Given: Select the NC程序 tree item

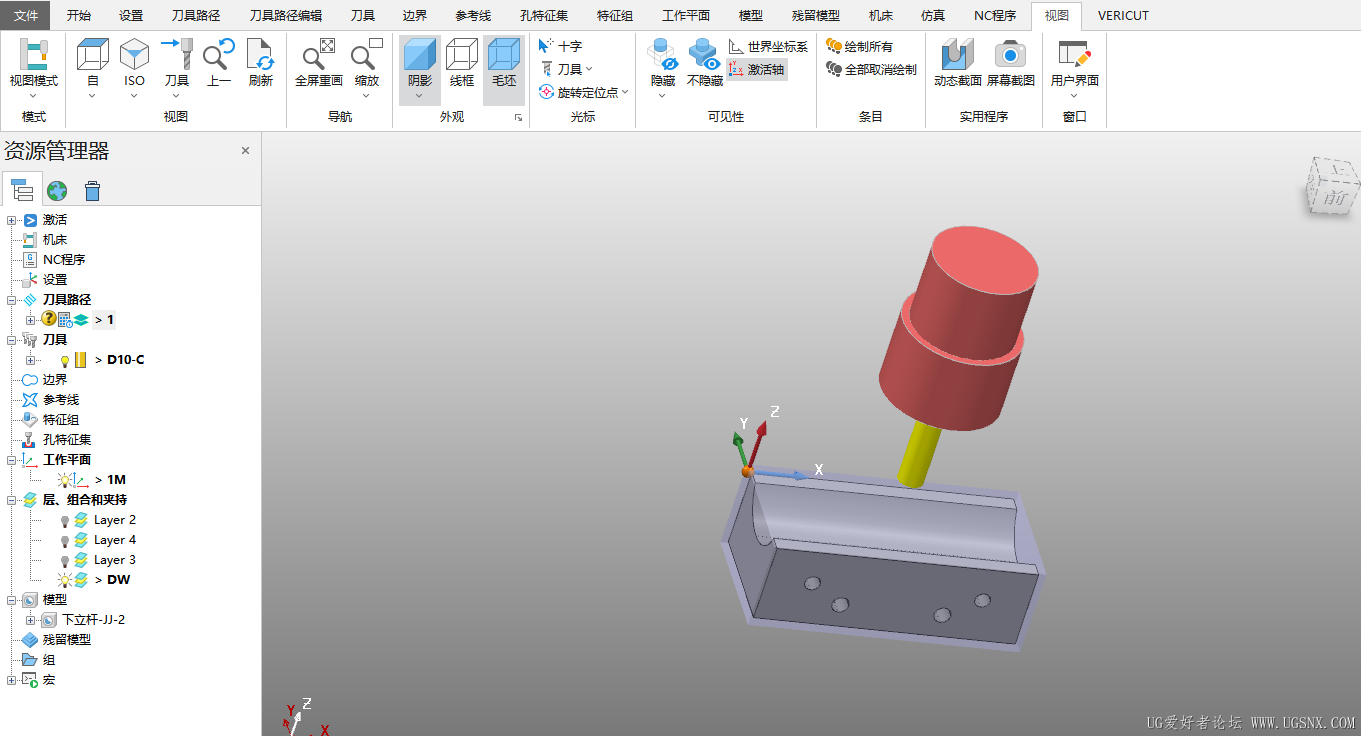Looking at the screenshot, I should pos(64,260).
